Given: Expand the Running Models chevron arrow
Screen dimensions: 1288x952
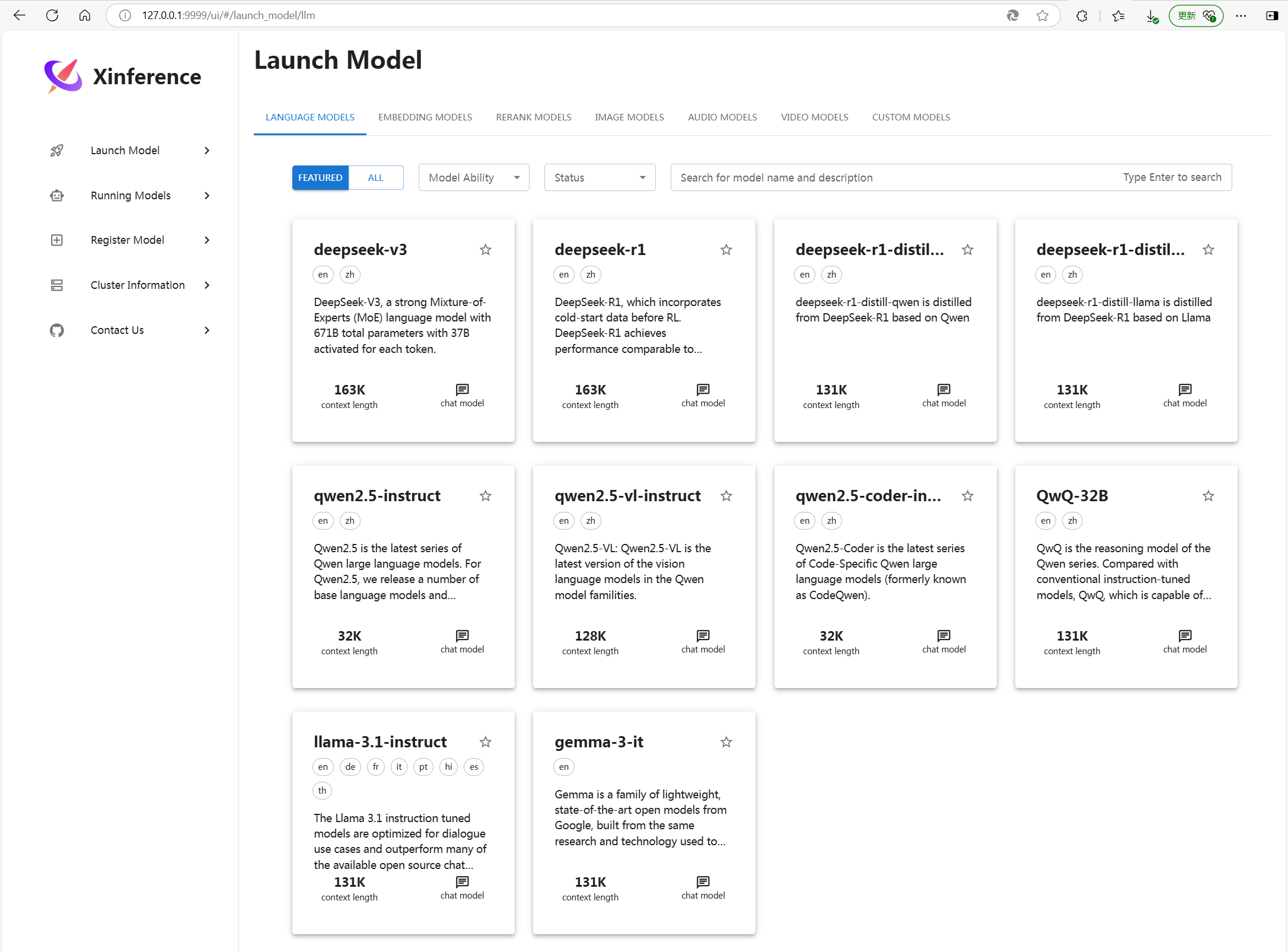Looking at the screenshot, I should click(x=207, y=196).
